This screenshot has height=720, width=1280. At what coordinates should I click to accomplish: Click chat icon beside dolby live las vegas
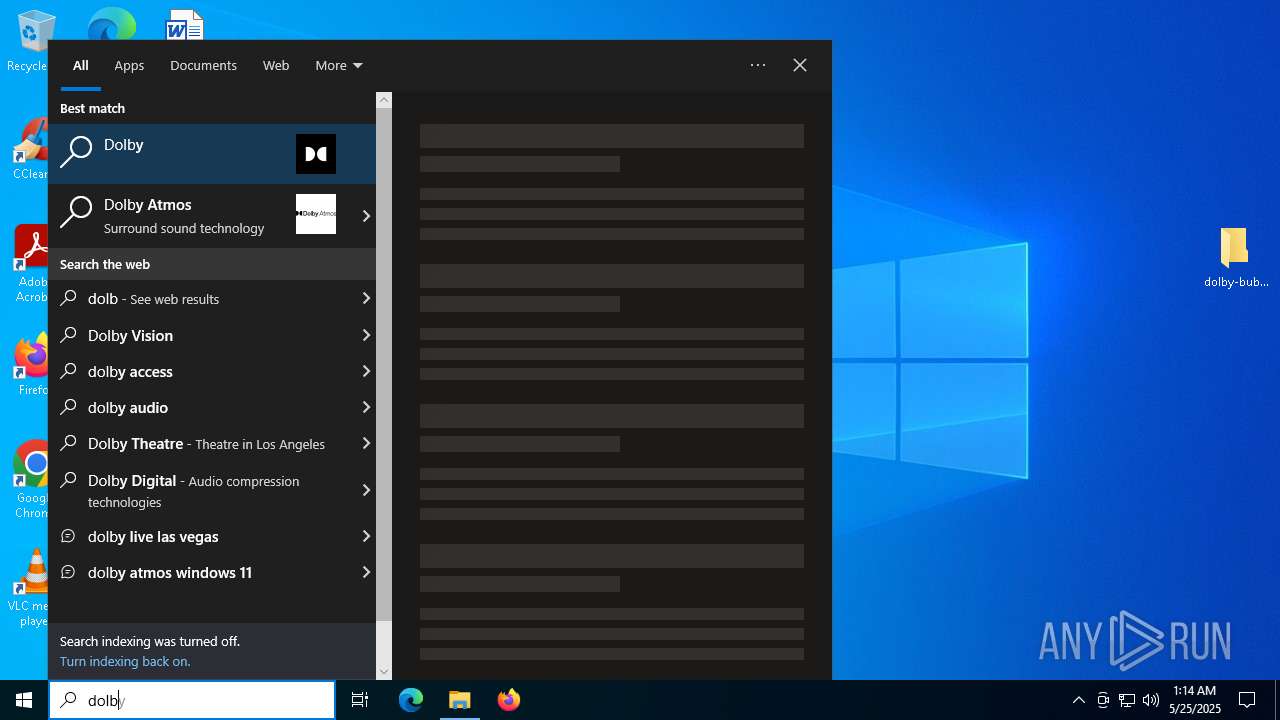coord(68,536)
